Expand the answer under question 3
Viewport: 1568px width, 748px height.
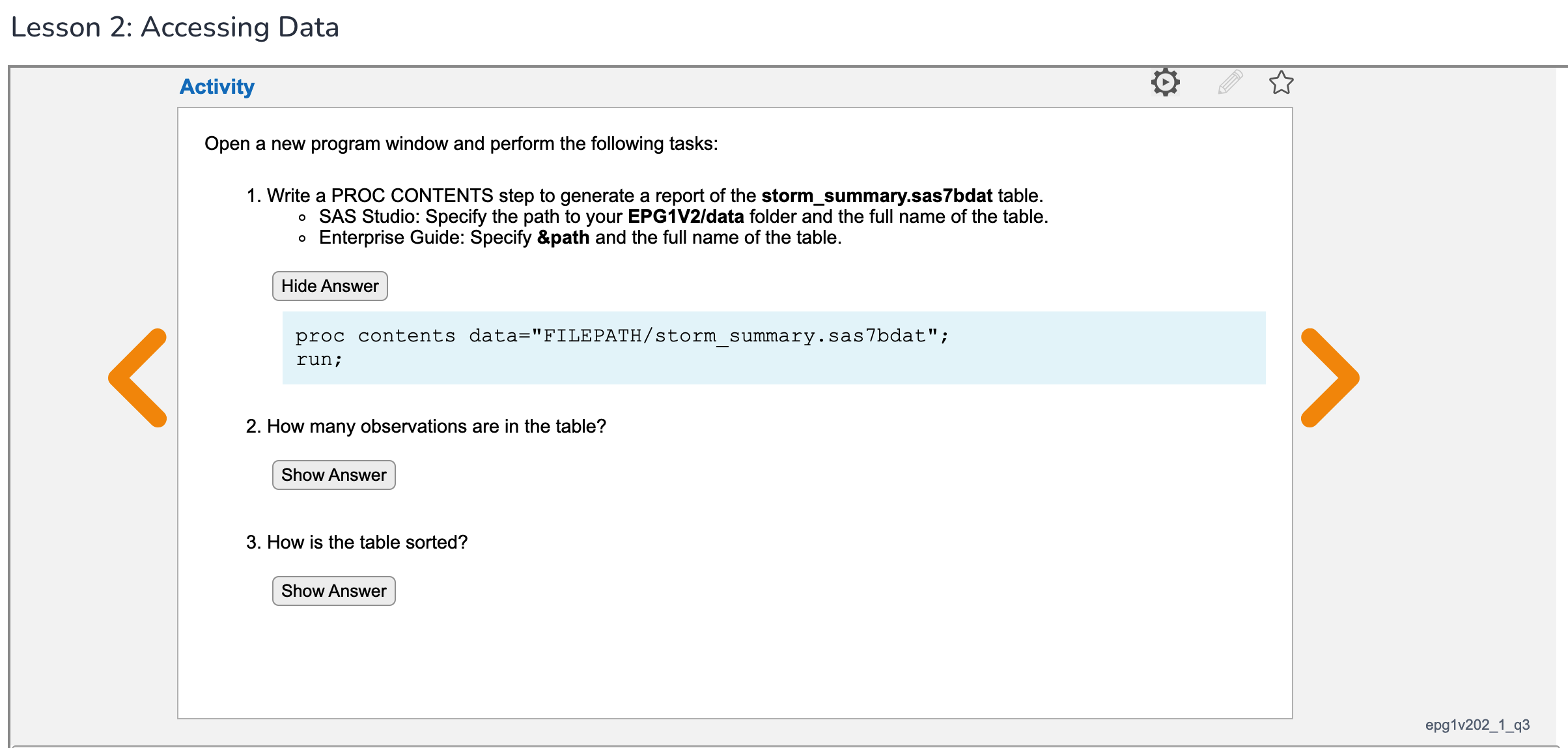coord(333,590)
